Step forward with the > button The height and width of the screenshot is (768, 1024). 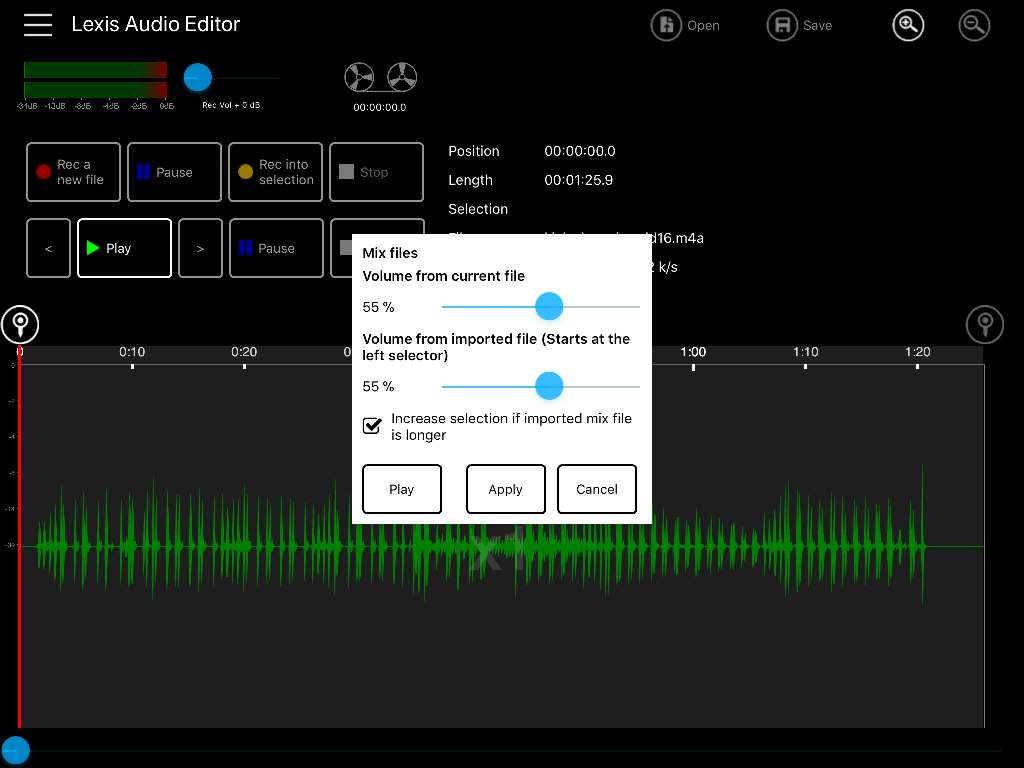[x=200, y=248]
